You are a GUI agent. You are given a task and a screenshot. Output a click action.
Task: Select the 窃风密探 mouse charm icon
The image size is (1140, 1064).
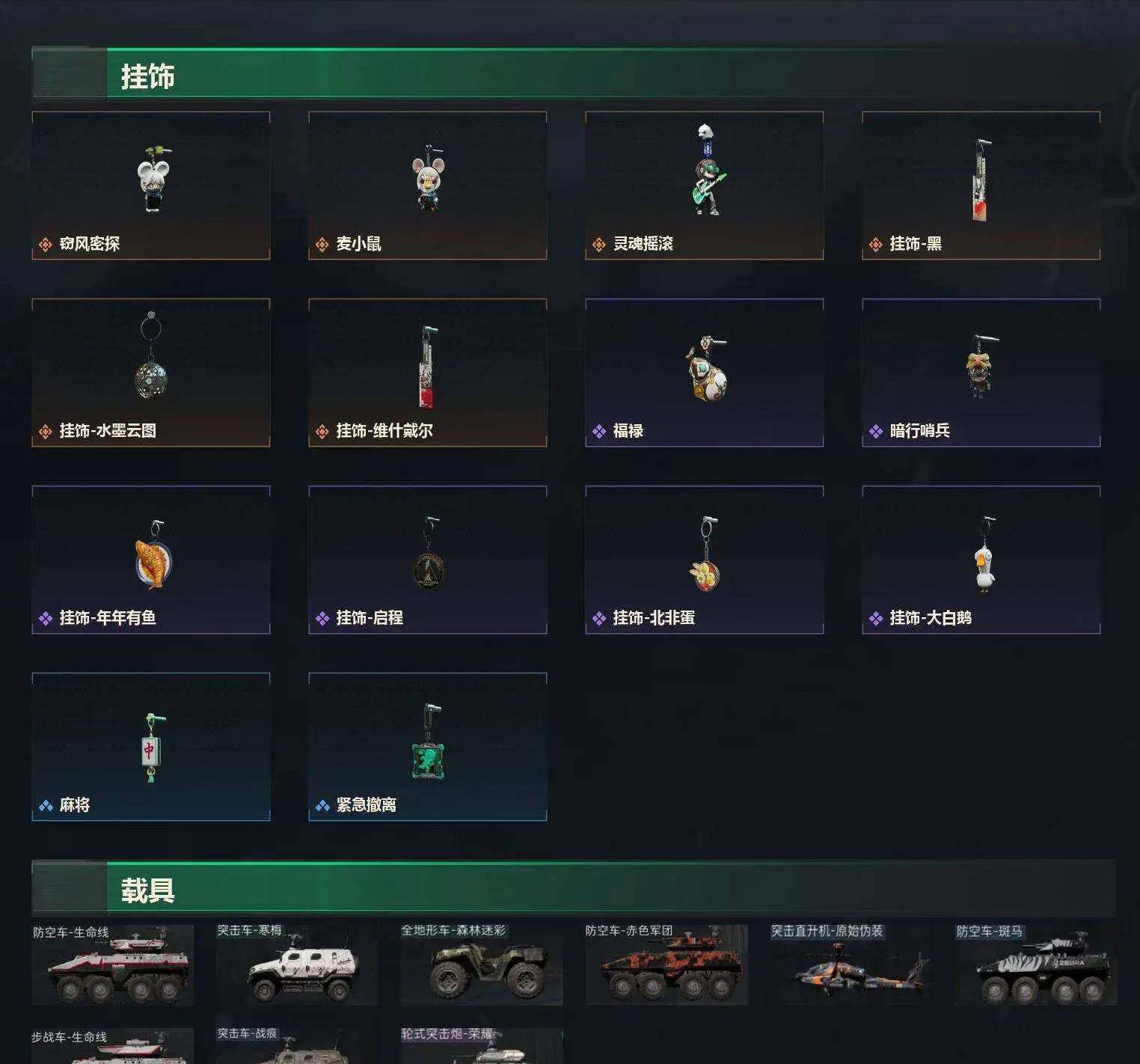coord(153,179)
